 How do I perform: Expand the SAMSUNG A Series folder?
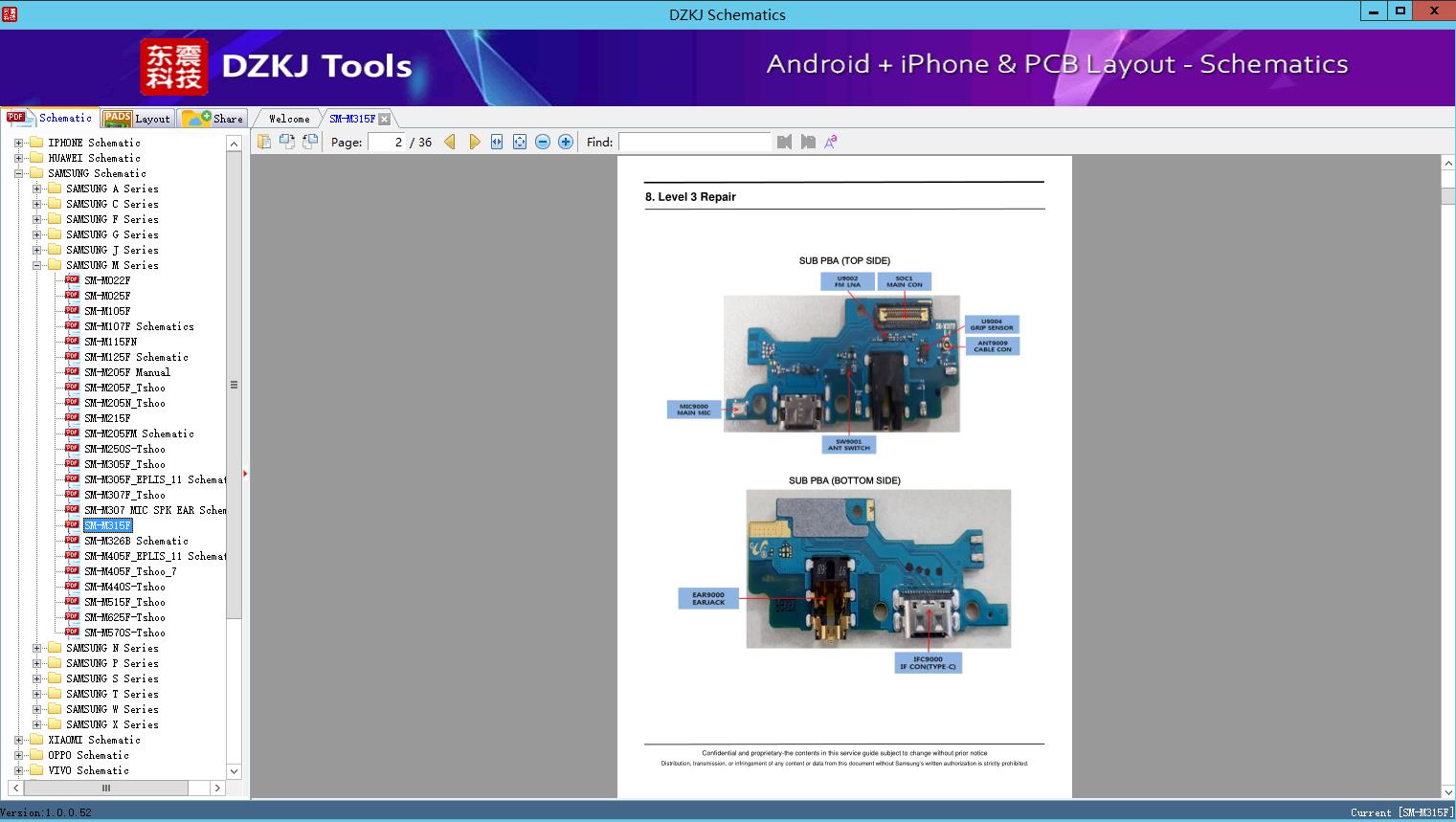coord(36,189)
